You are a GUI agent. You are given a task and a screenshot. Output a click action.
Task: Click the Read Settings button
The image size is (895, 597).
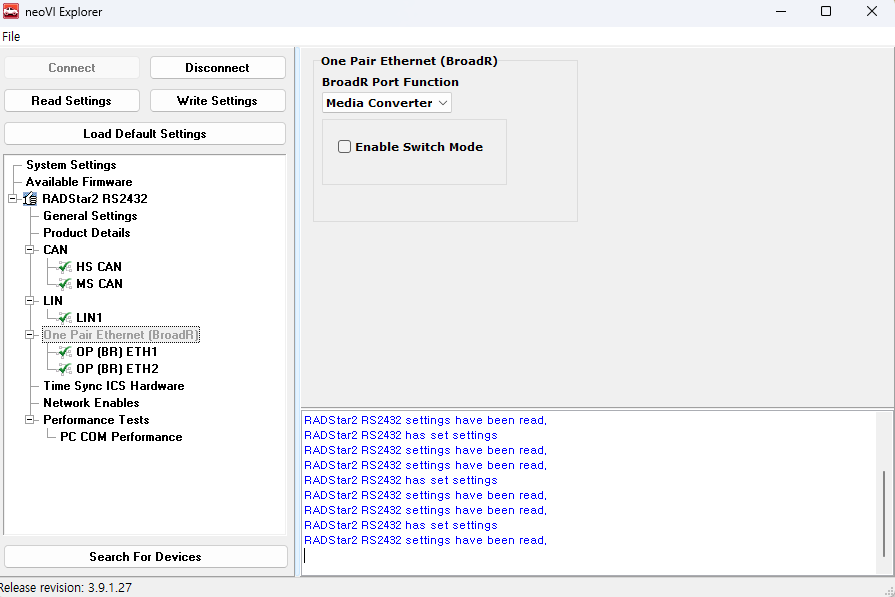click(71, 100)
